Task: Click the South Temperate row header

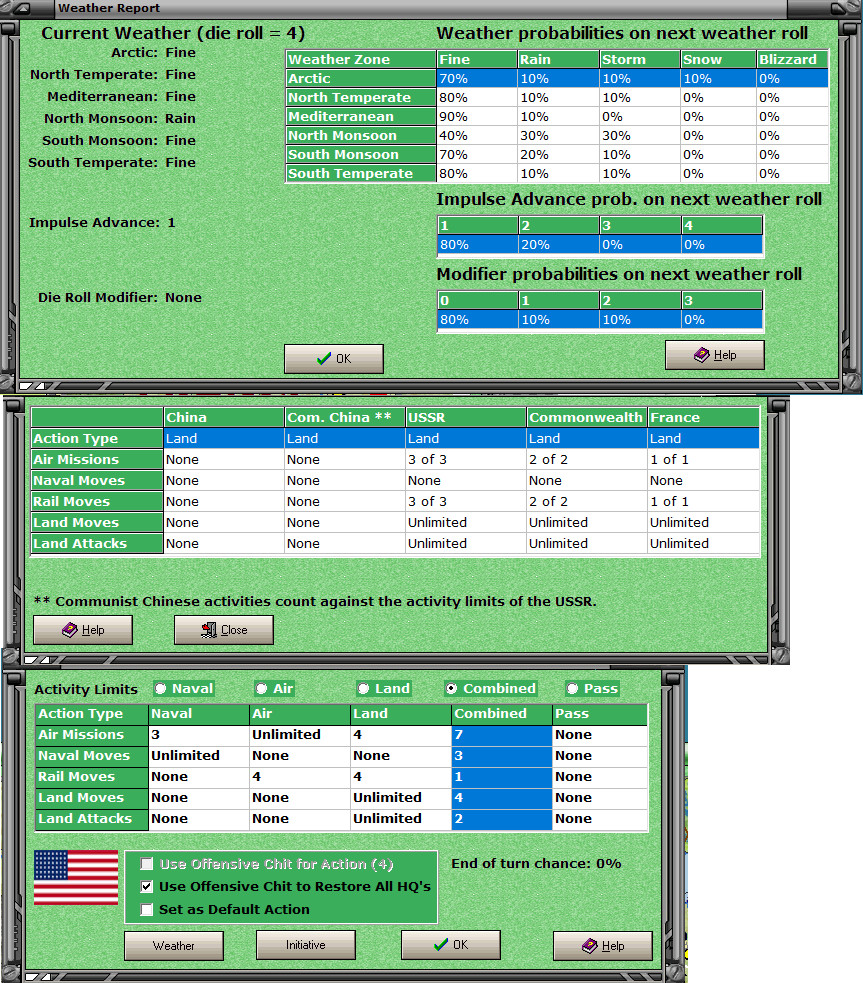Action: click(361, 174)
